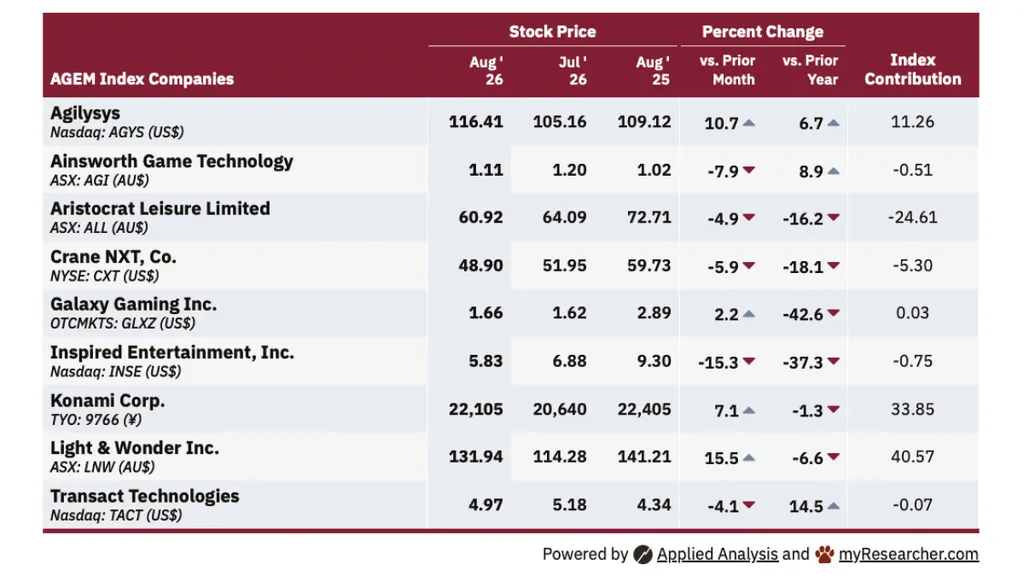Click Konami up arrow vs. prior month
The width and height of the screenshot is (1024, 576).
click(749, 410)
